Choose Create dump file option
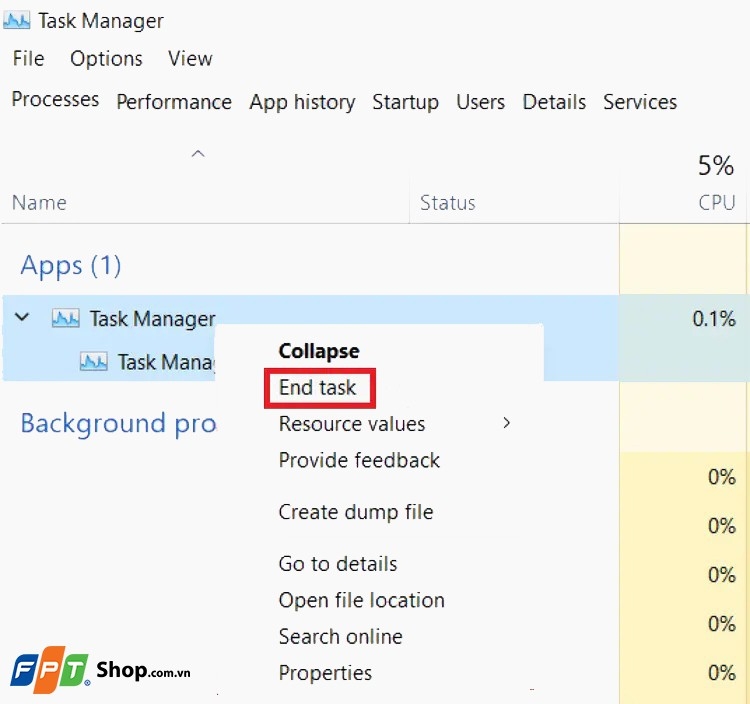This screenshot has width=750, height=704. 356,512
